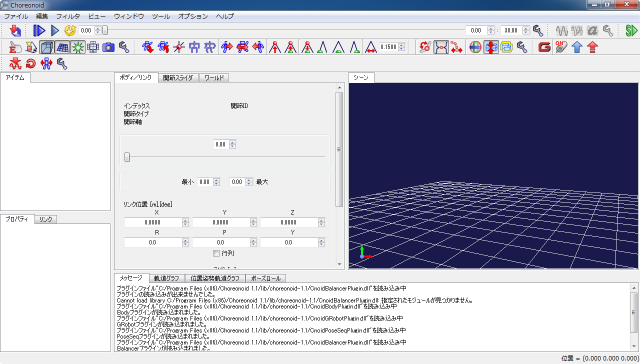Click the scene edit mode icon with red E
This screenshot has width=640, height=364.
pos(15,47)
